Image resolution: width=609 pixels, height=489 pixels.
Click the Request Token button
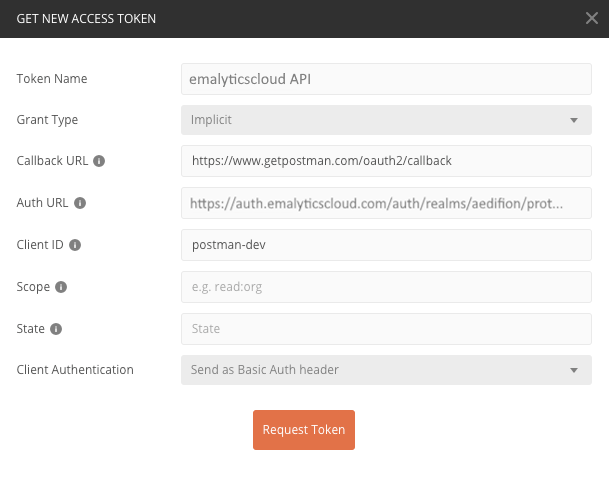[304, 430]
